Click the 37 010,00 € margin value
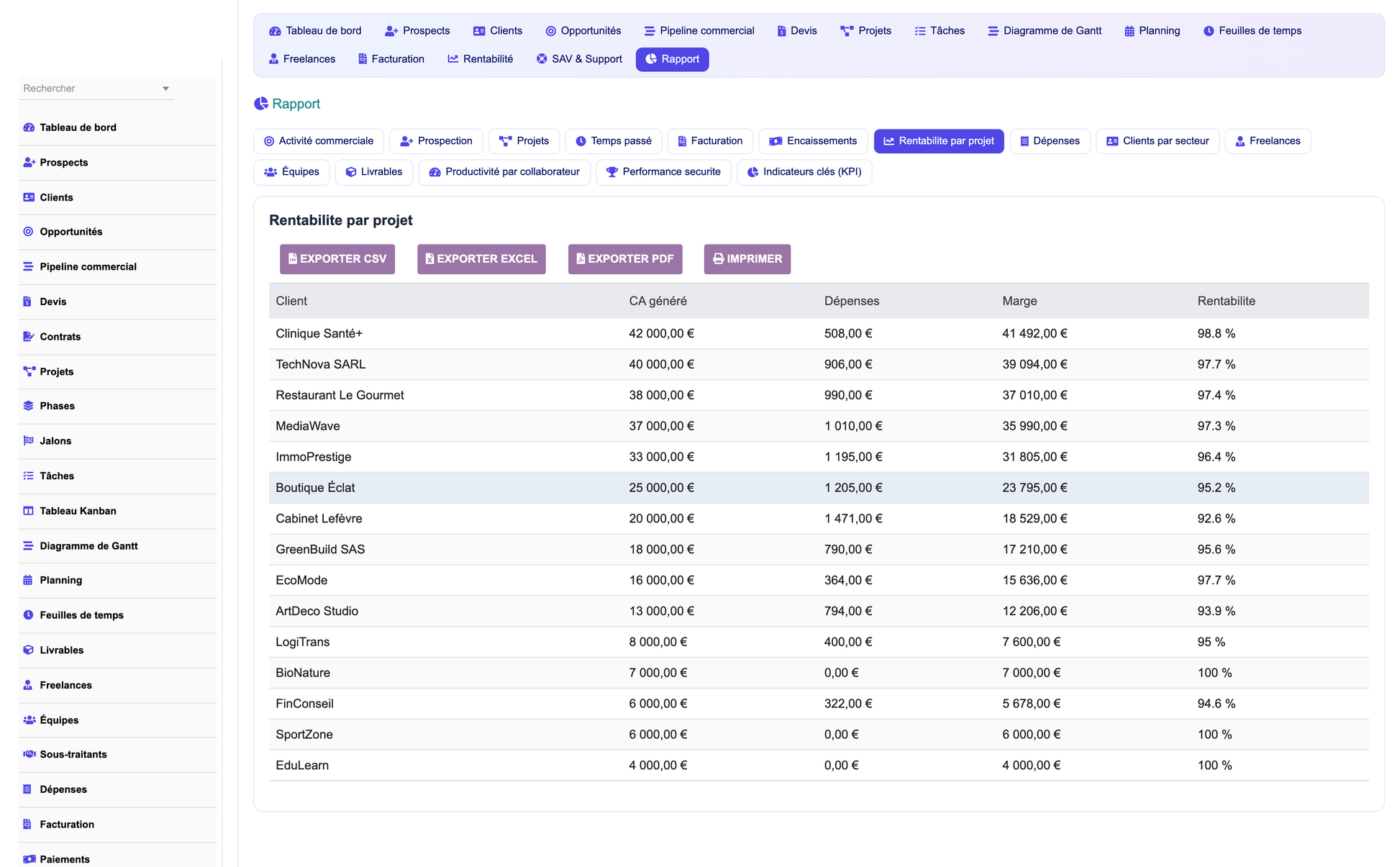The width and height of the screenshot is (1400, 867). coord(1035,396)
